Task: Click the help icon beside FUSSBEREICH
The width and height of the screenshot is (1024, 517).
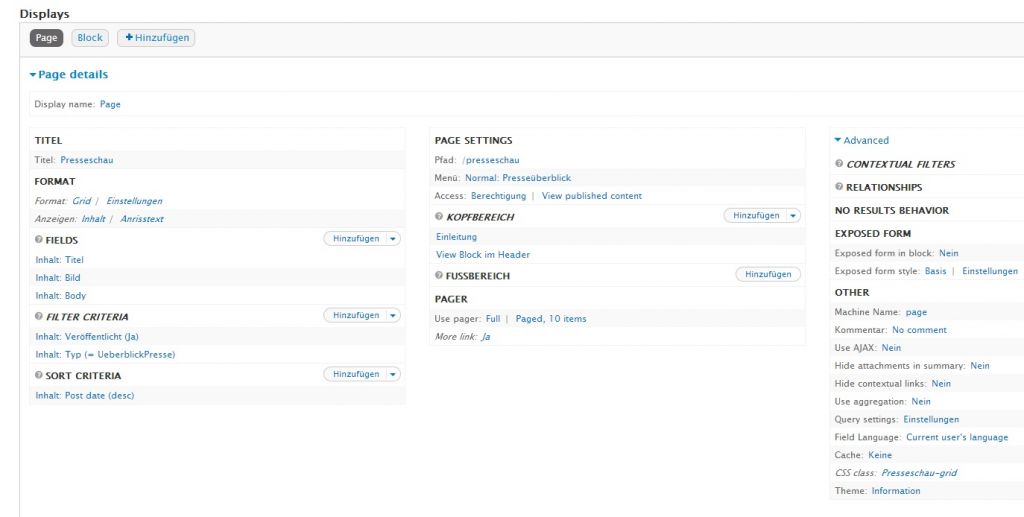Action: pyautogui.click(x=439, y=276)
